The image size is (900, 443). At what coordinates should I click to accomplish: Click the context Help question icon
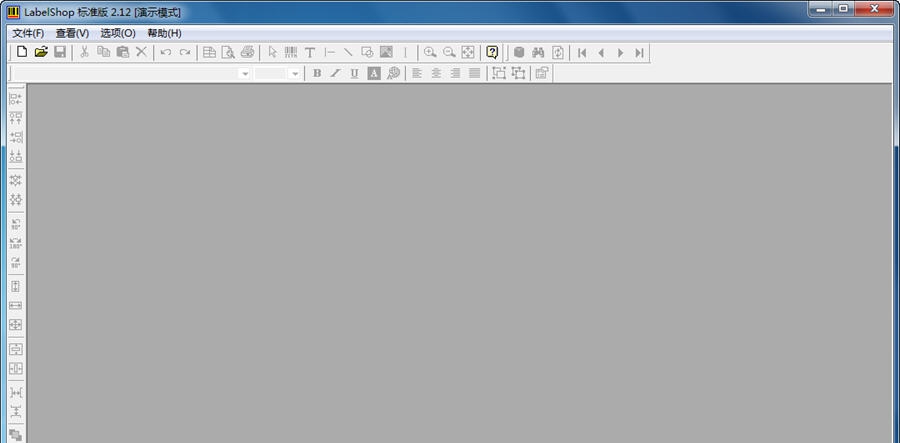click(x=492, y=52)
